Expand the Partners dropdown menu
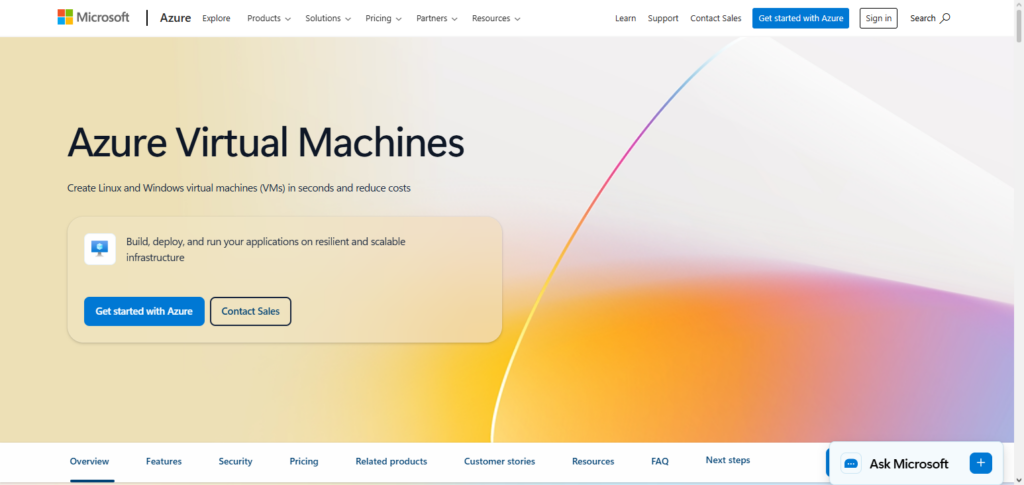Viewport: 1024px width, 485px height. [437, 18]
